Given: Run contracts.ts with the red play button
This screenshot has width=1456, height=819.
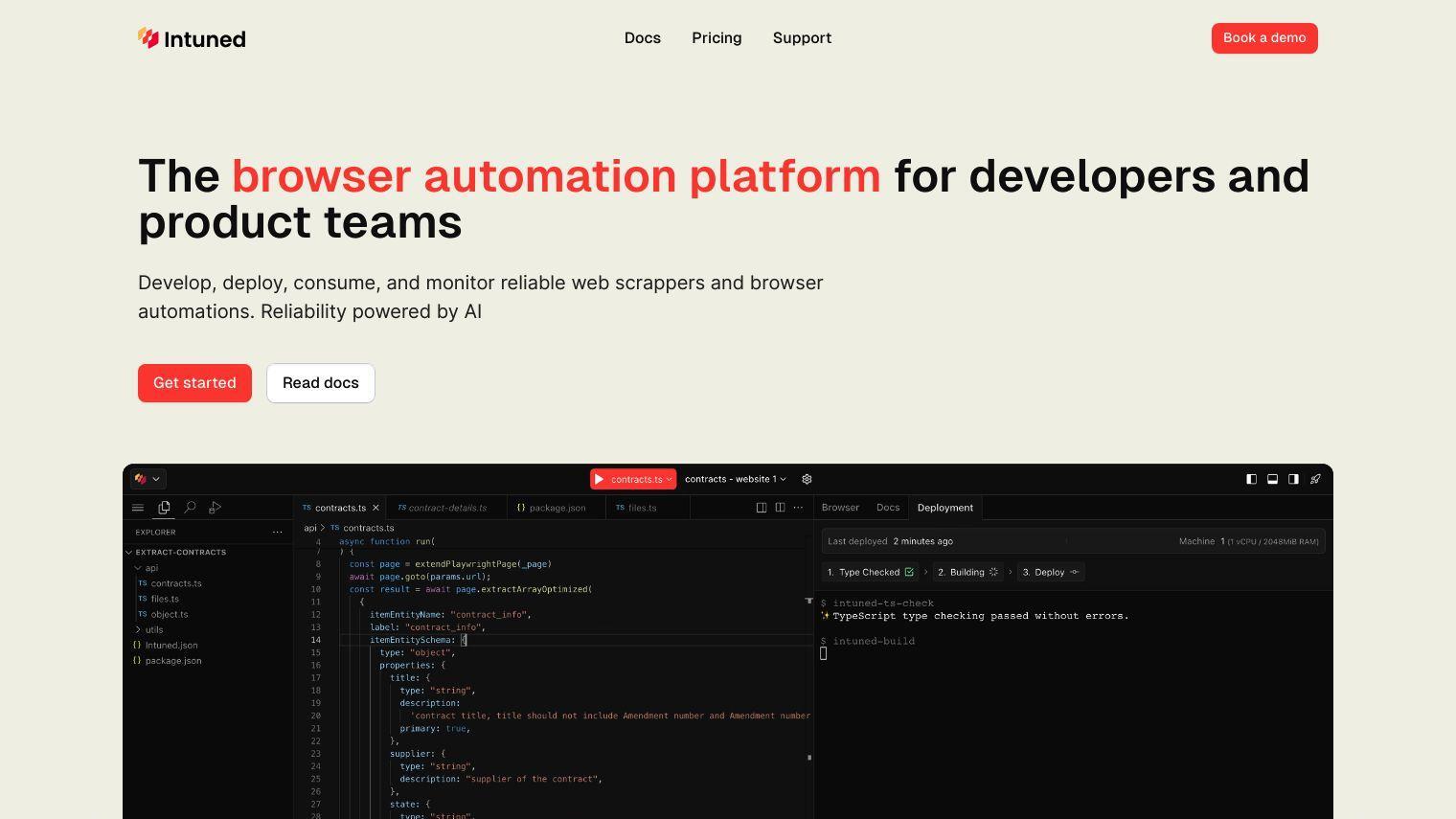Looking at the screenshot, I should click(599, 479).
